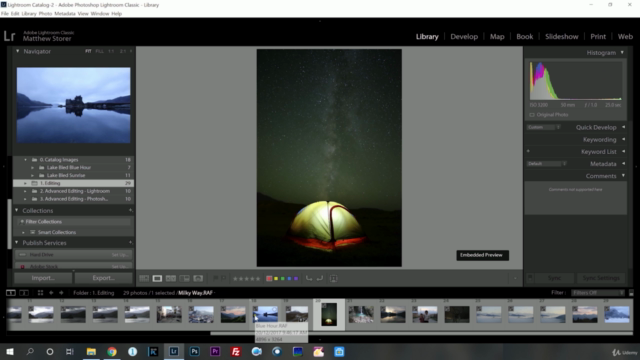Switch to Grid view in toolbar
Image resolution: width=640 pixels, height=360 pixels.
tap(144, 278)
